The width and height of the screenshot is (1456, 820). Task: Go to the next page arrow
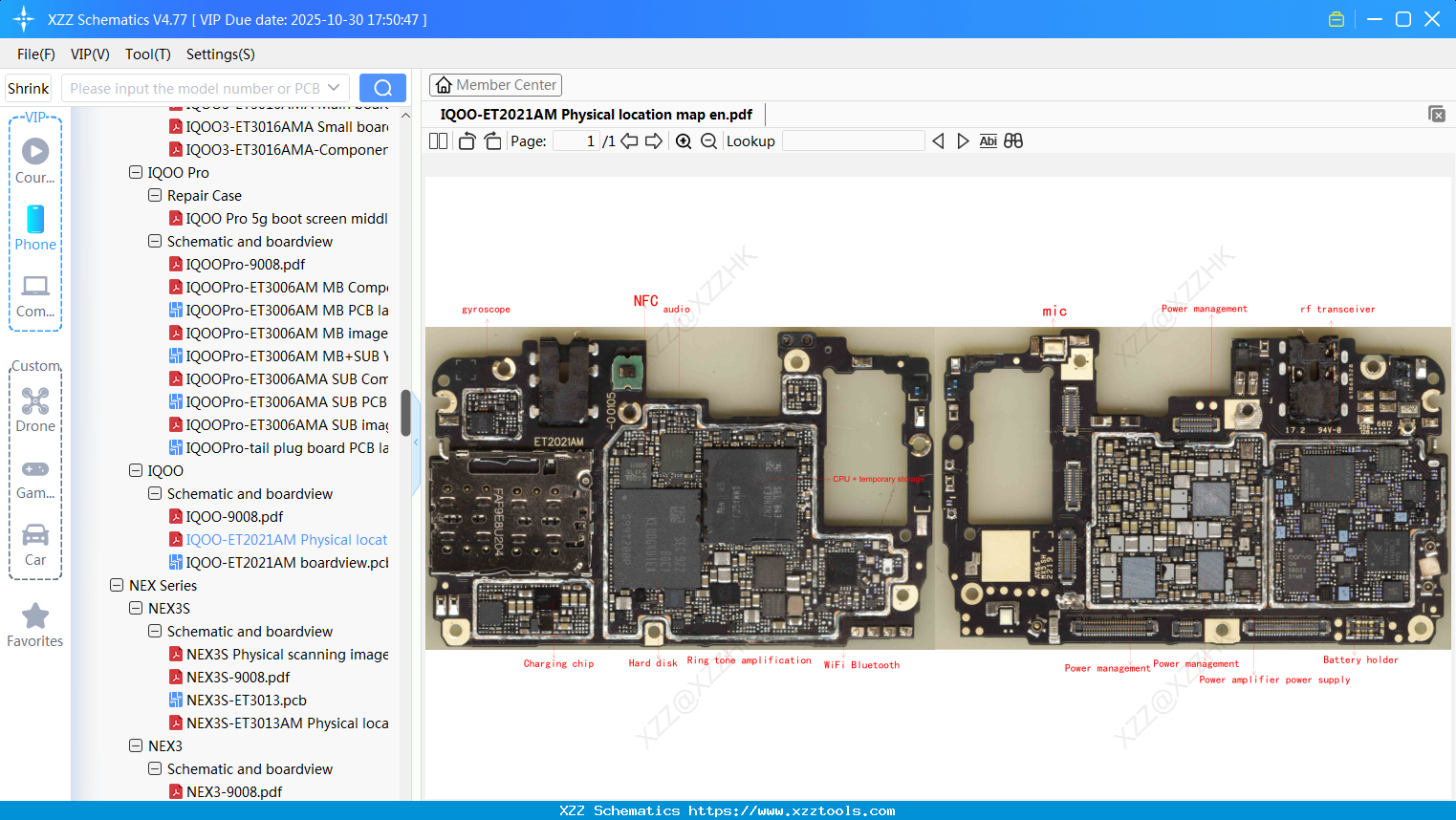[x=654, y=141]
